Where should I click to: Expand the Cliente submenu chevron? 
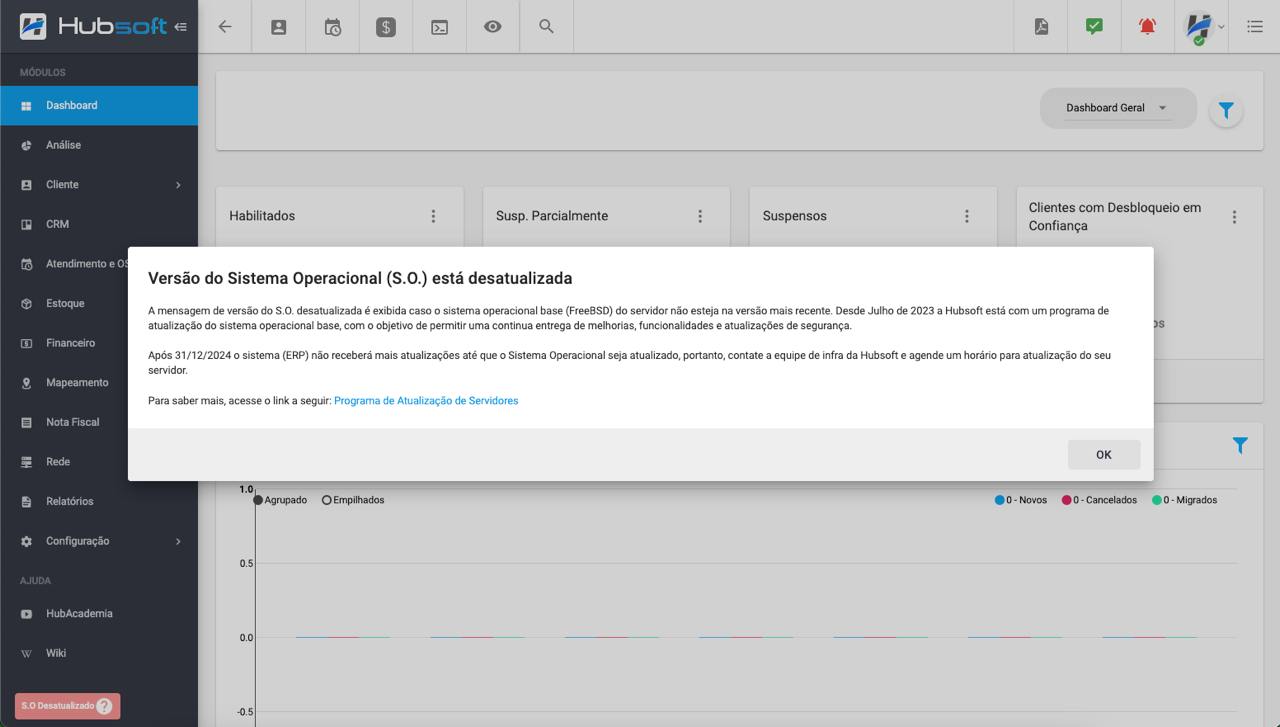(x=178, y=185)
